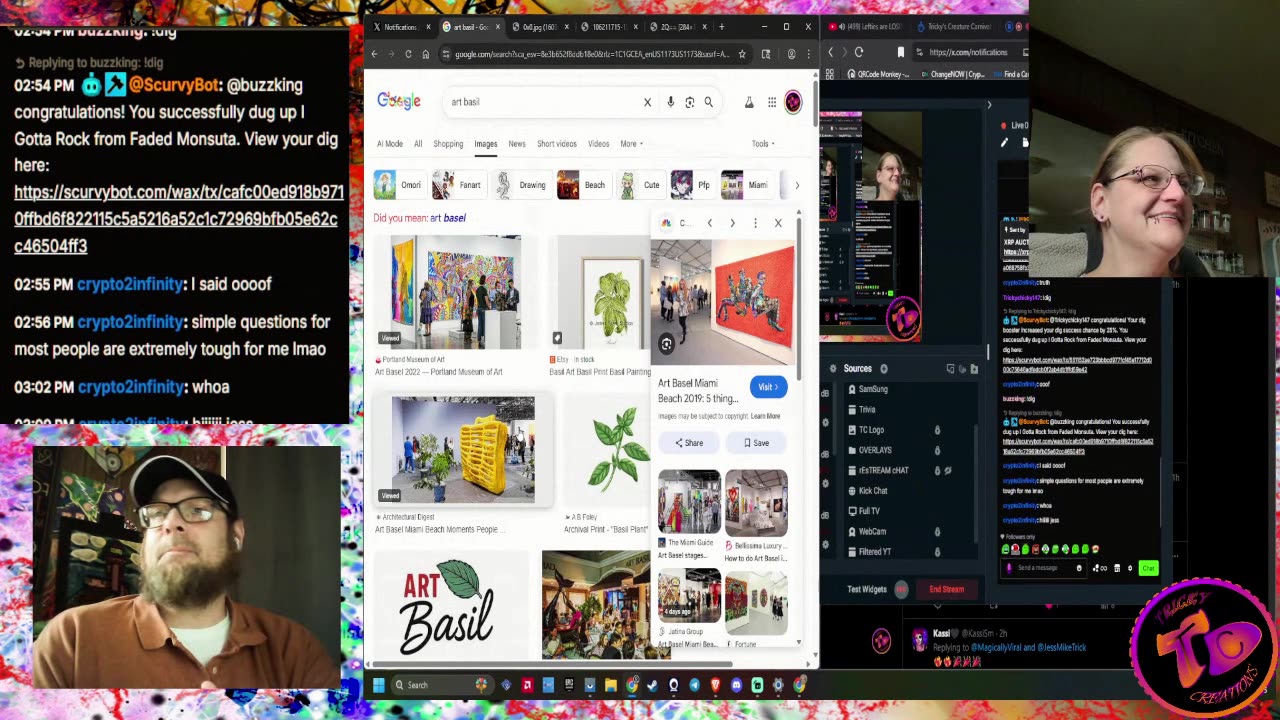Switch to the Notifications X tab
1280x720 pixels.
[x=401, y=27]
